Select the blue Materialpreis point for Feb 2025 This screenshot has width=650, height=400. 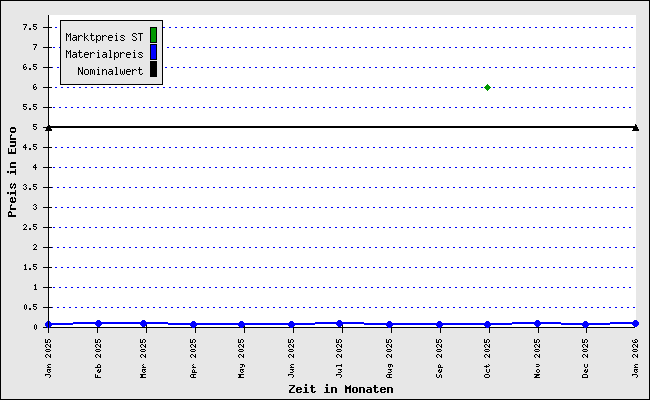pos(98,323)
